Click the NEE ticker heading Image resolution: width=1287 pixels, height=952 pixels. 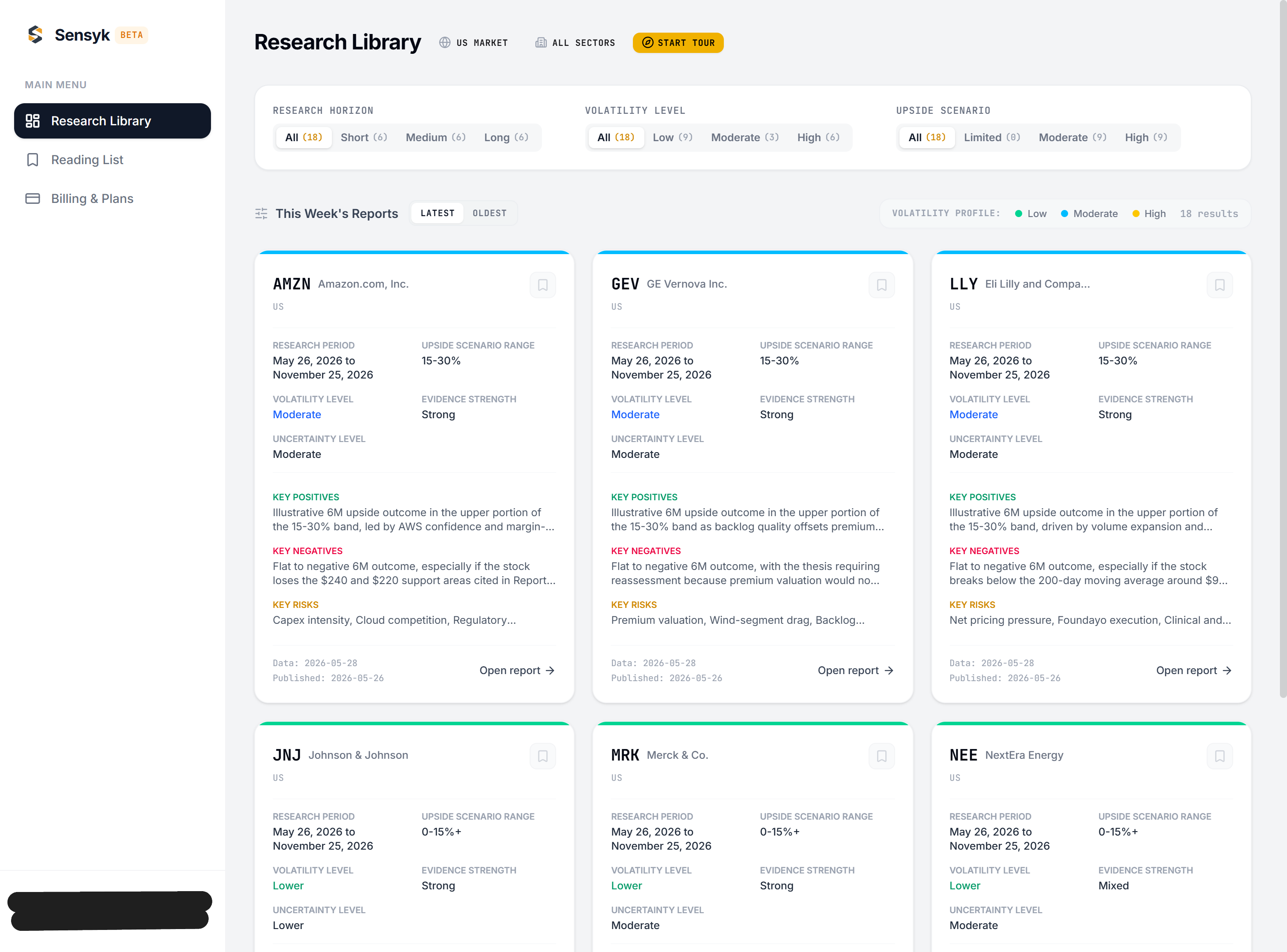(963, 756)
